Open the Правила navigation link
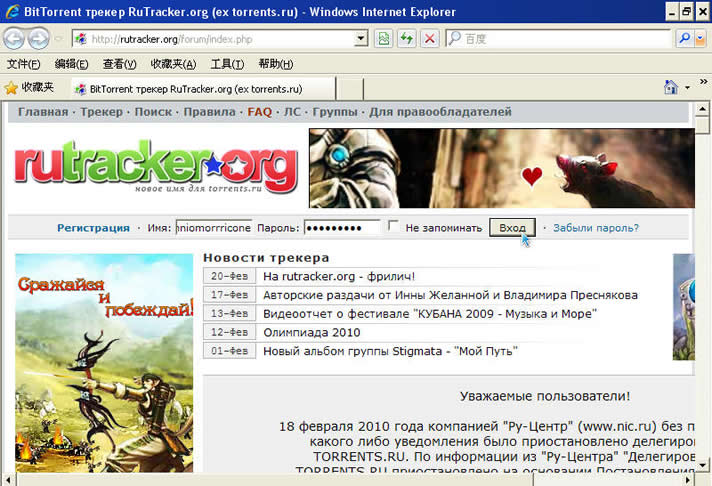Image resolution: width=712 pixels, height=486 pixels. [x=209, y=112]
